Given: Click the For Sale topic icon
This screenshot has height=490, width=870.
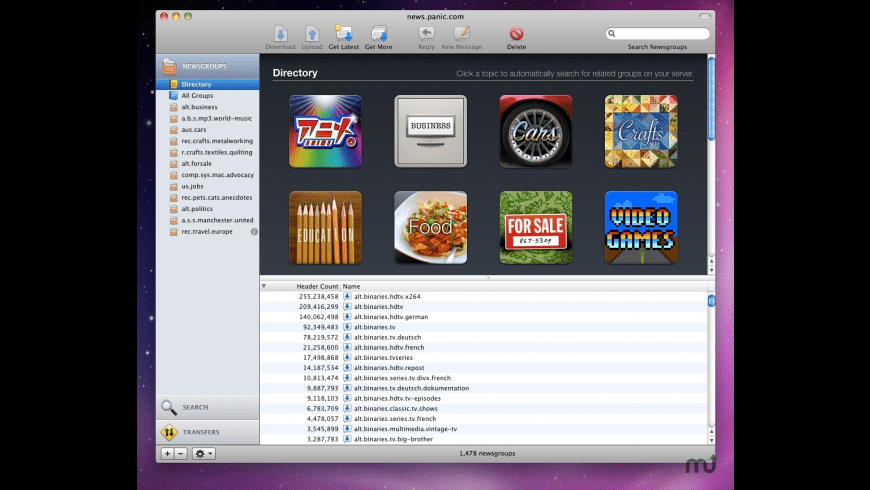Looking at the screenshot, I should tap(536, 227).
